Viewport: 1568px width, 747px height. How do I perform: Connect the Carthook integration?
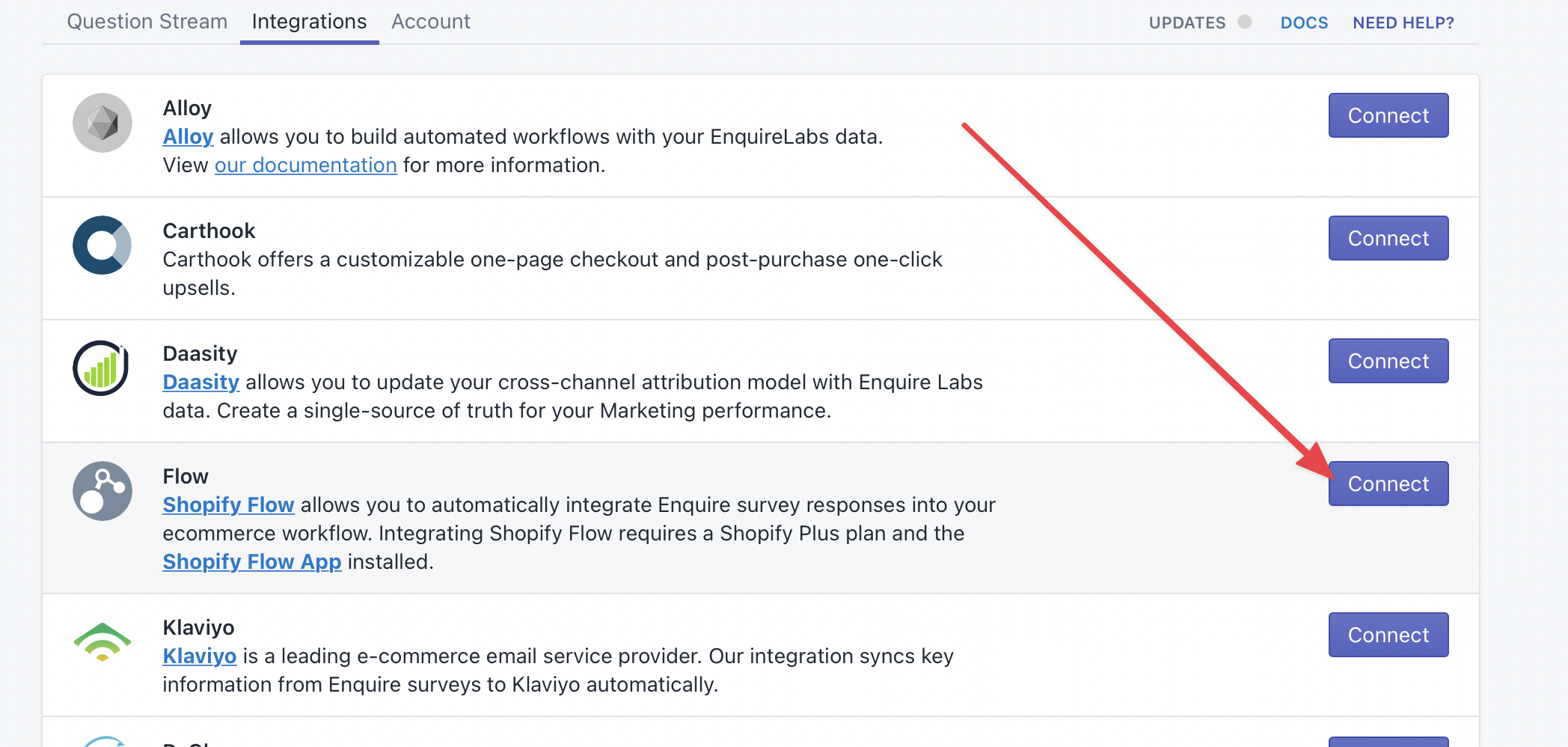[1388, 238]
